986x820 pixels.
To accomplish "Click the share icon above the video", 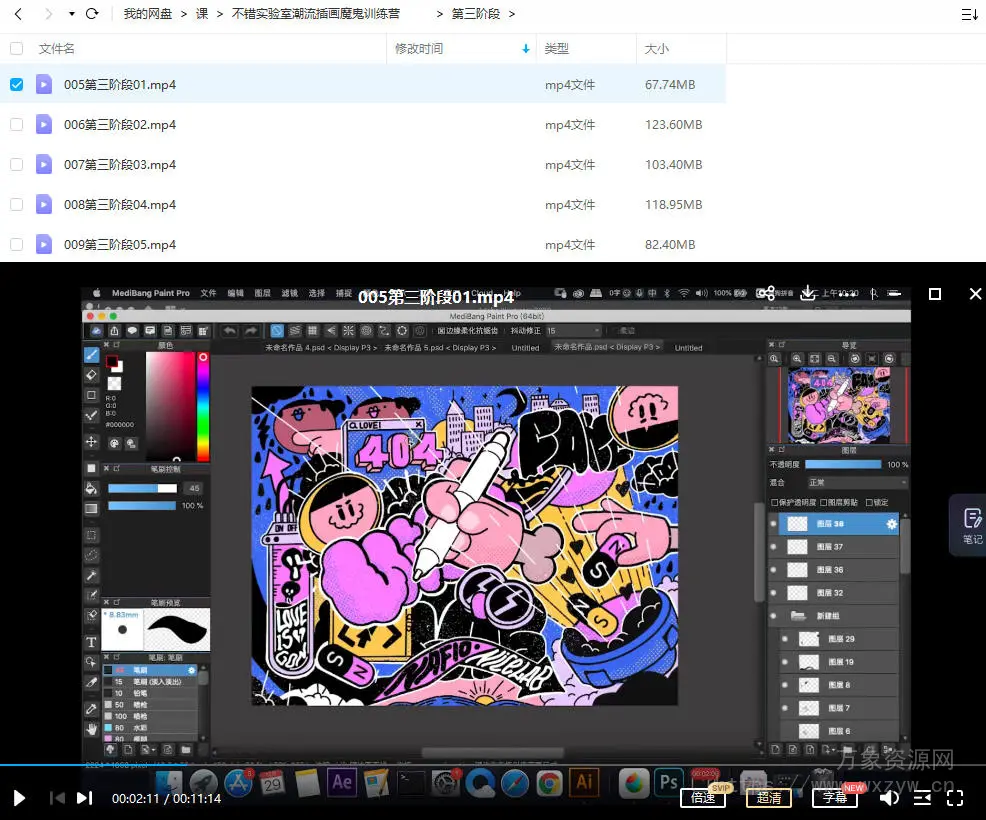I will pos(766,293).
